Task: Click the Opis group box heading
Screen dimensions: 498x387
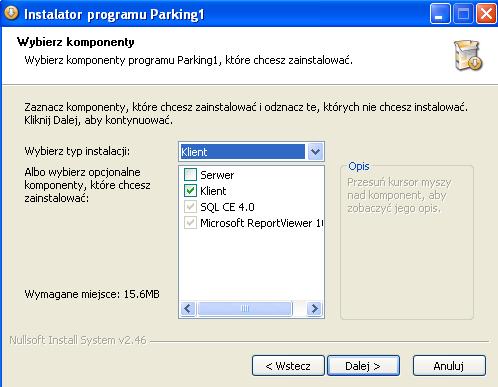Action: (359, 166)
